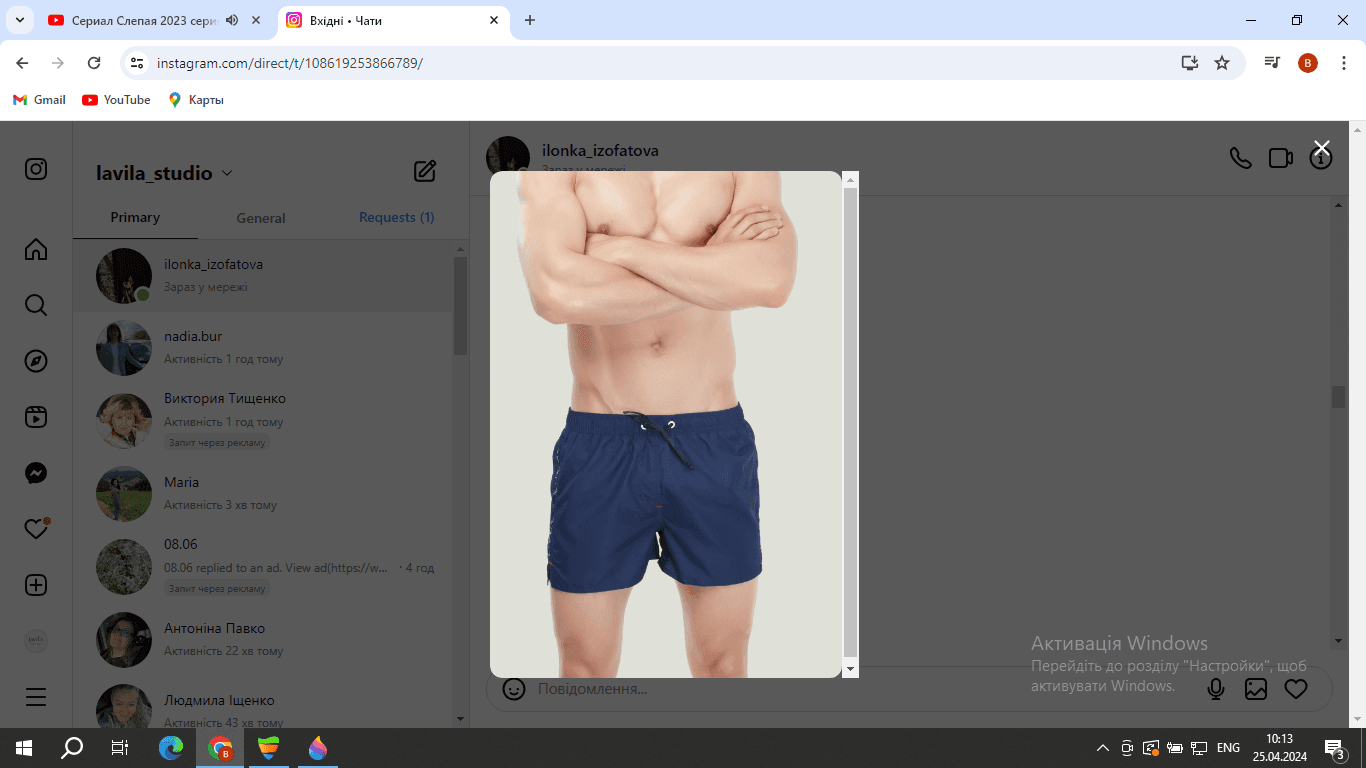Viewport: 1366px width, 768px height.
Task: Open the Gmail bookmark
Action: pos(39,100)
